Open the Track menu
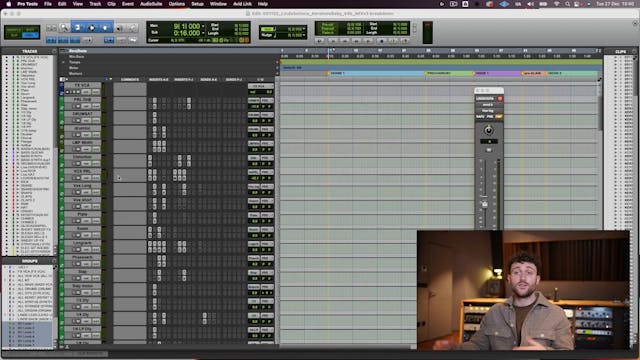 tap(95, 4)
